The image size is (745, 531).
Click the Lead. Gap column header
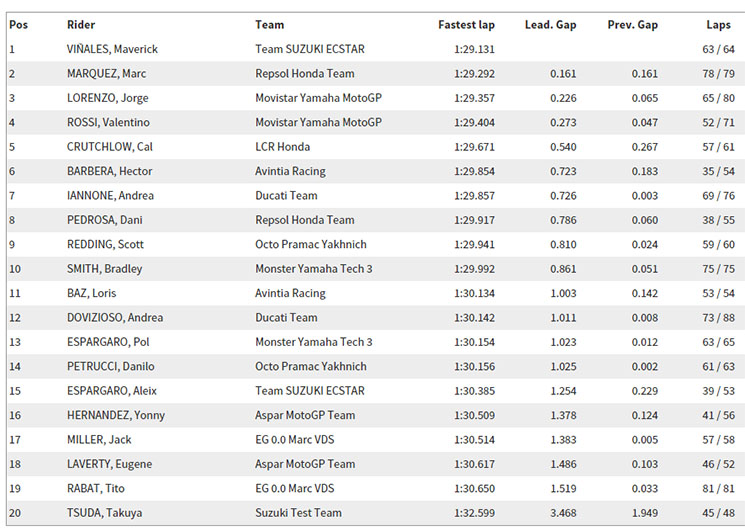(550, 25)
